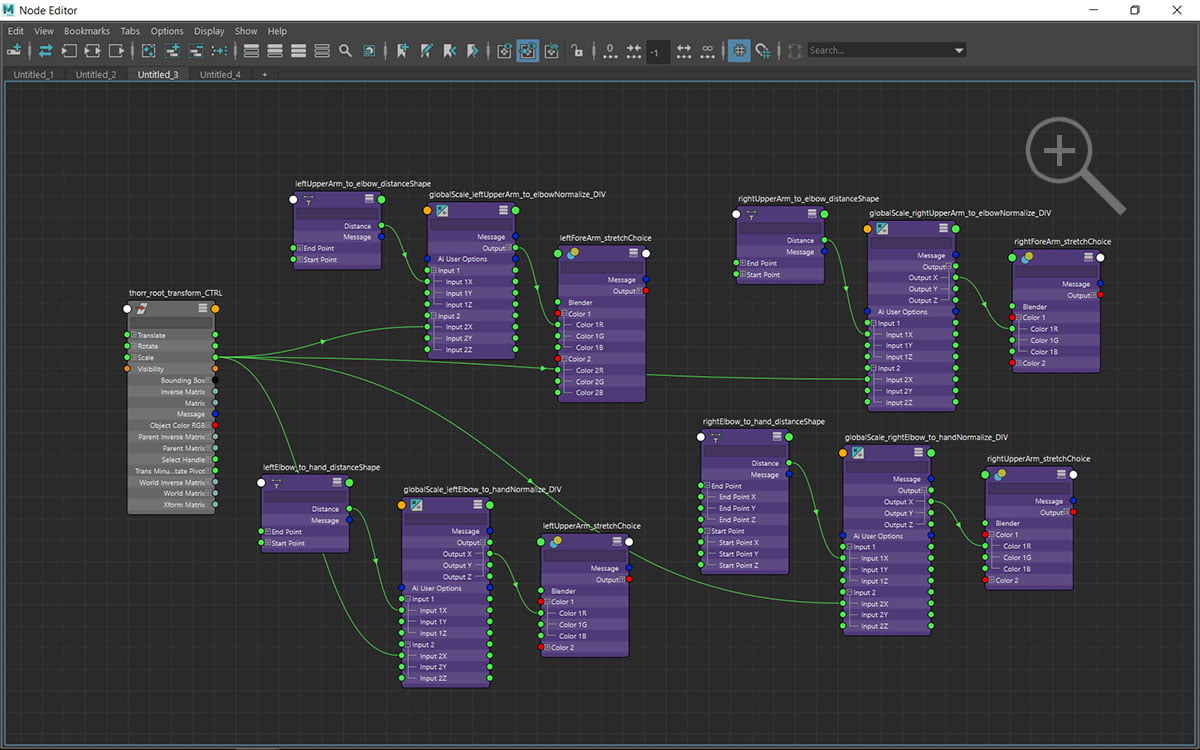Image resolution: width=1200 pixels, height=750 pixels.
Task: Click the magnifier search icon in toolbar
Action: click(x=345, y=50)
